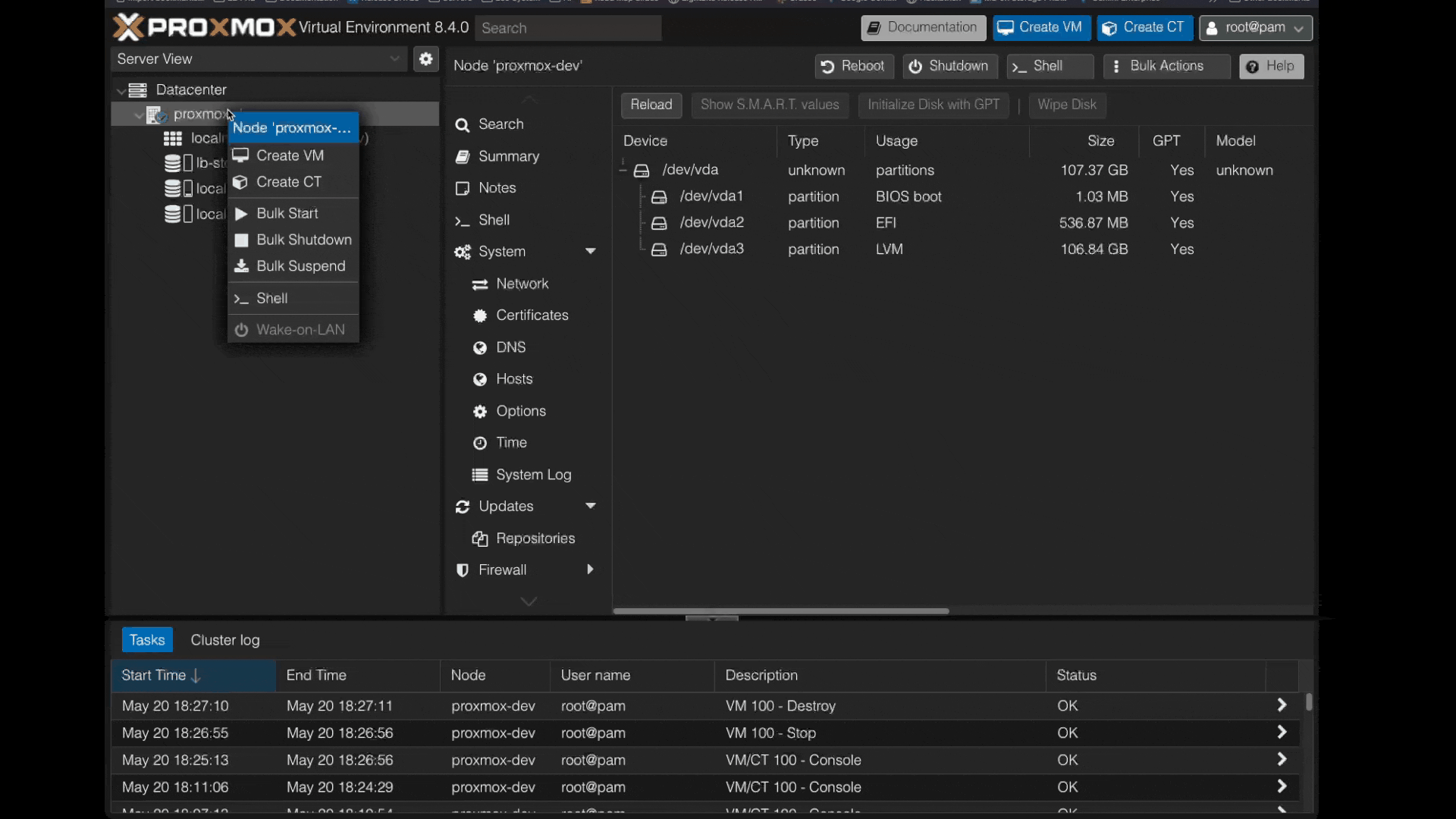The height and width of the screenshot is (819, 1456).
Task: Click the top search input field
Action: click(x=568, y=29)
